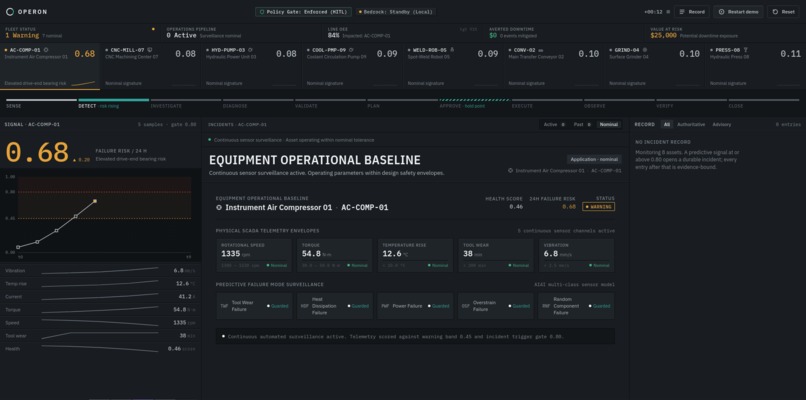Click the Restart demo circular icon
Screen dimensions: 806x400
click(x=721, y=12)
